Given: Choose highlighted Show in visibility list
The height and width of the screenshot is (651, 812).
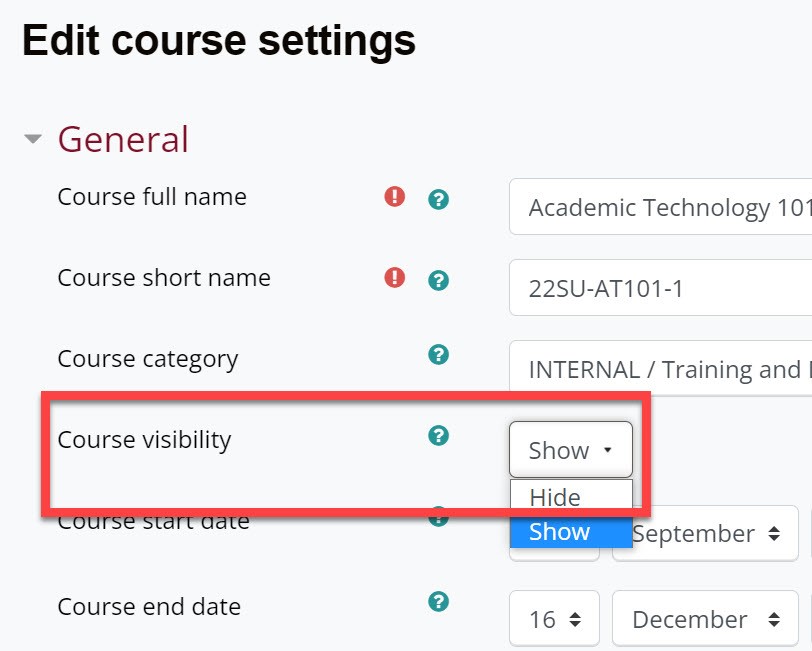Looking at the screenshot, I should tap(571, 532).
